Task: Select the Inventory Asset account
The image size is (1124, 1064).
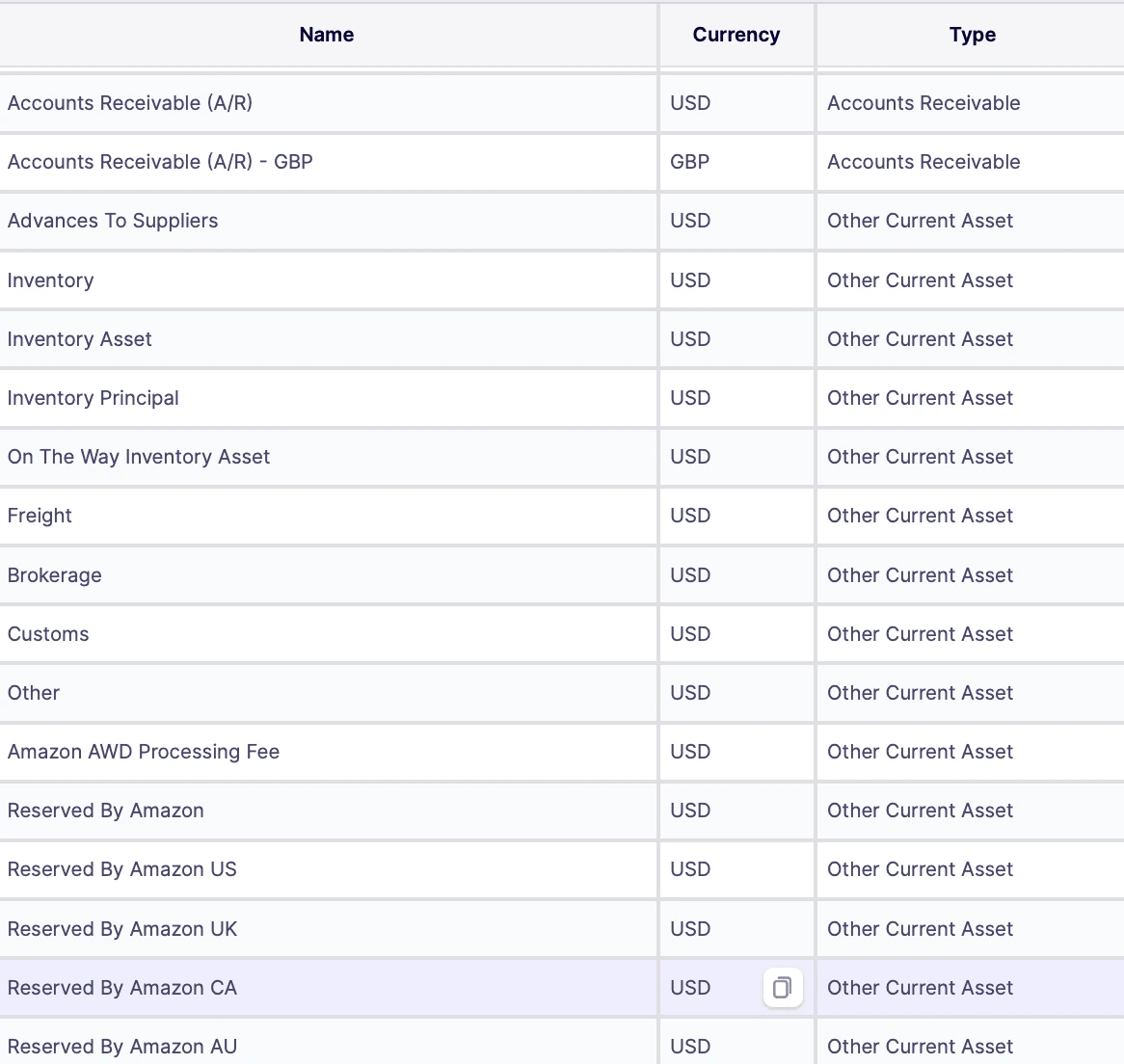Action: point(79,338)
